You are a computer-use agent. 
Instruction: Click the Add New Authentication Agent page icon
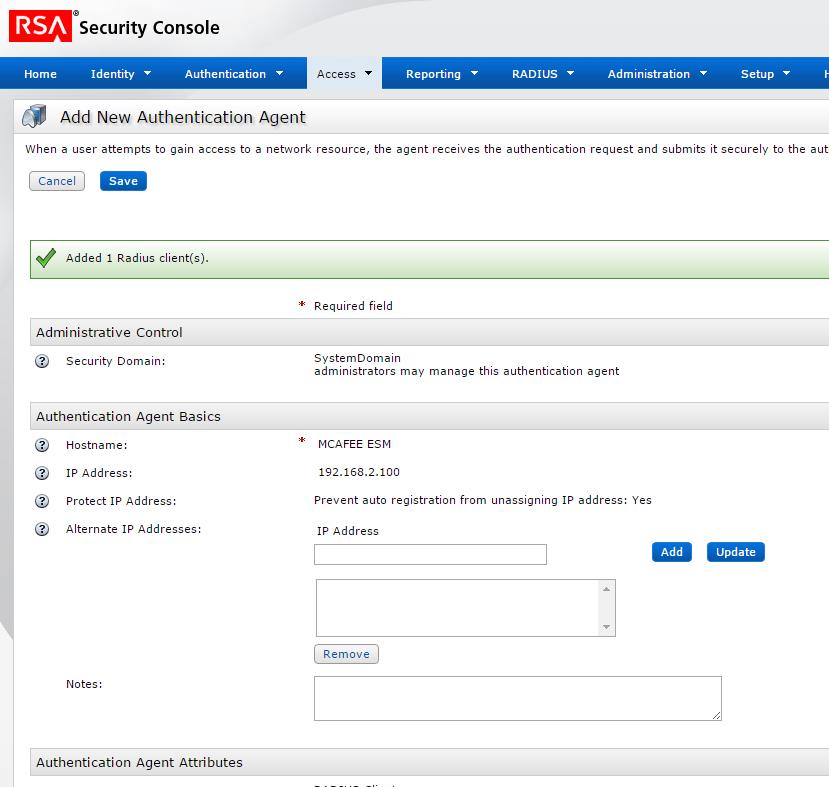[31, 116]
